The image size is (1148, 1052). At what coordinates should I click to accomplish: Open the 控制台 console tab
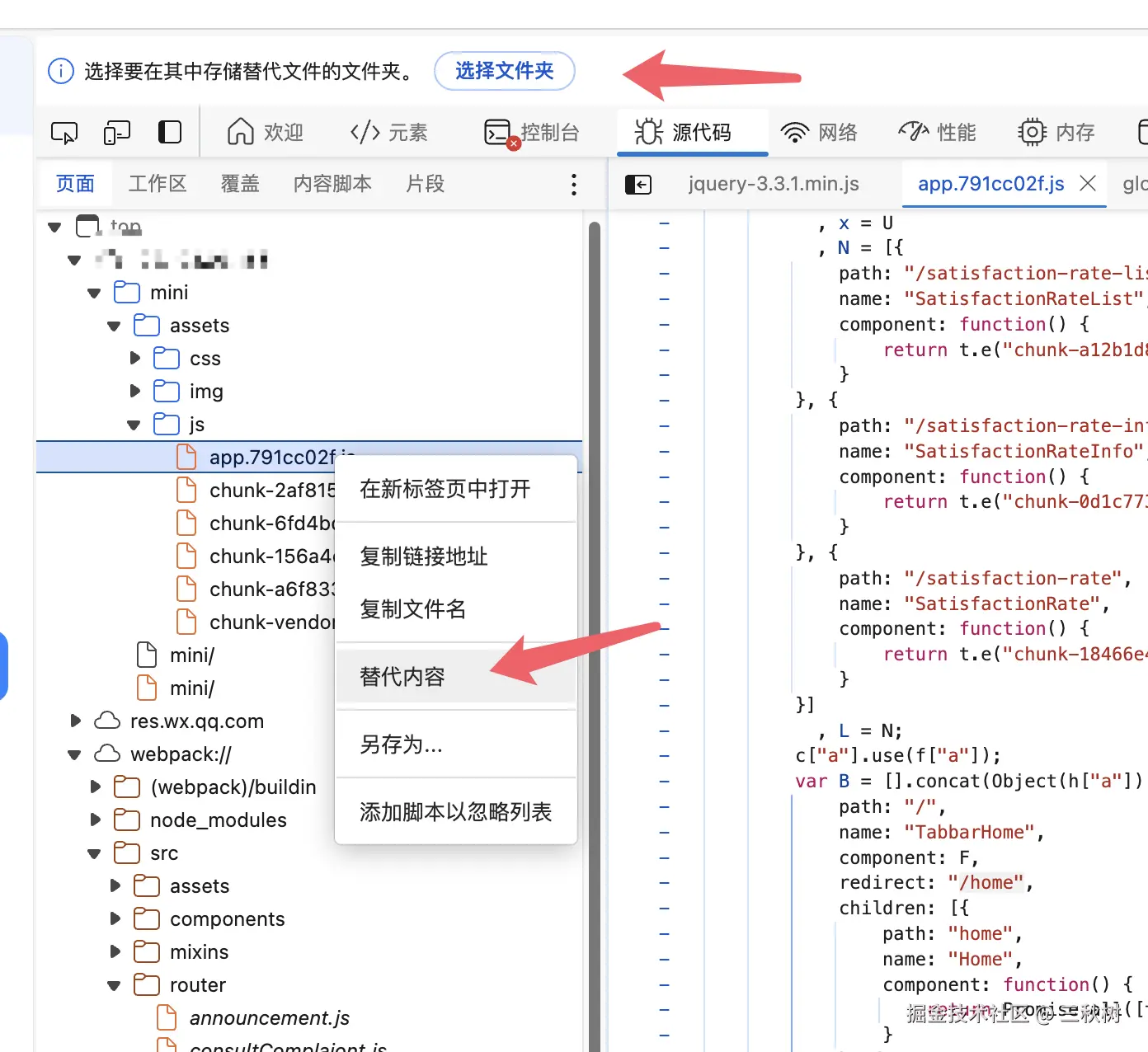(x=532, y=132)
